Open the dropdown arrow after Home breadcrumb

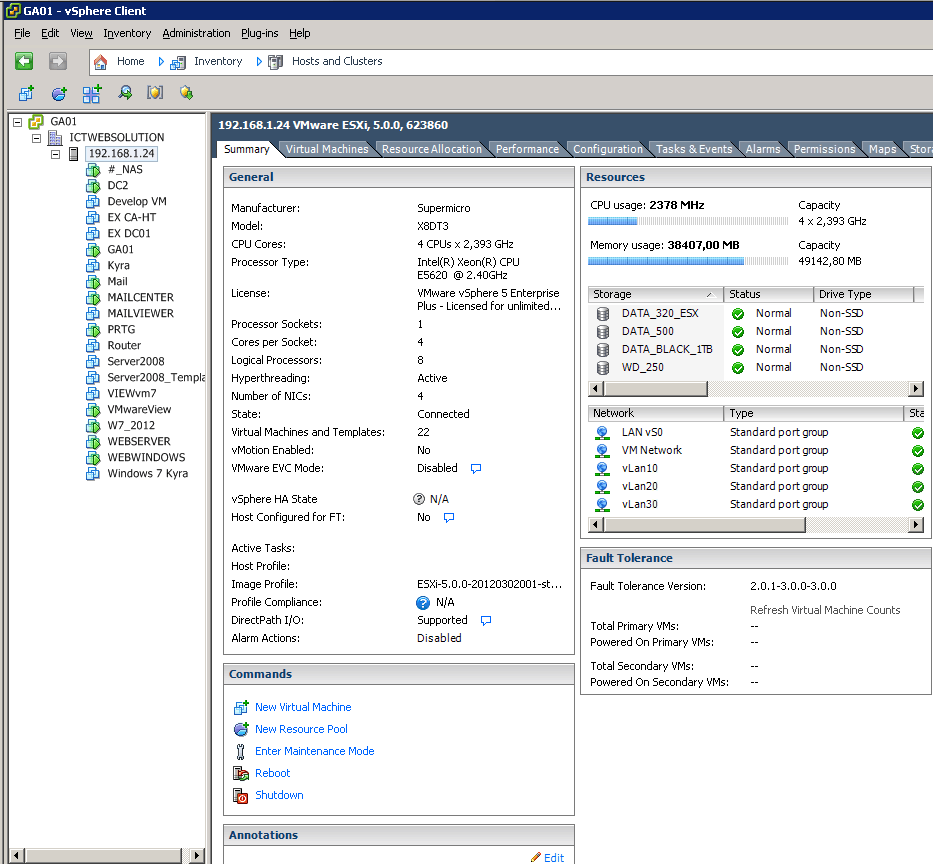pyautogui.click(x=161, y=61)
